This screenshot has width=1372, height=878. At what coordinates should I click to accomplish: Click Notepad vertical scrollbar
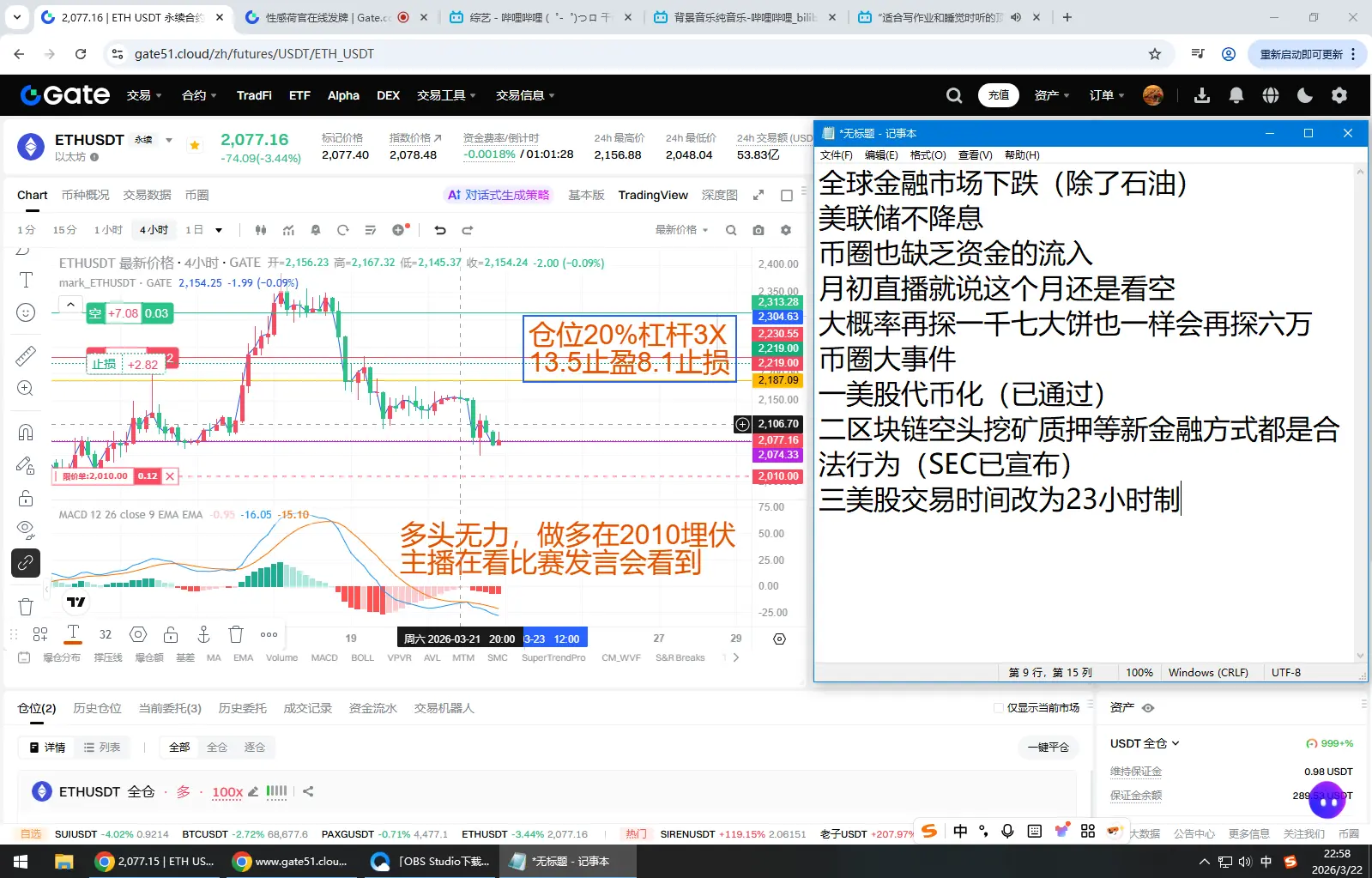point(1360,414)
